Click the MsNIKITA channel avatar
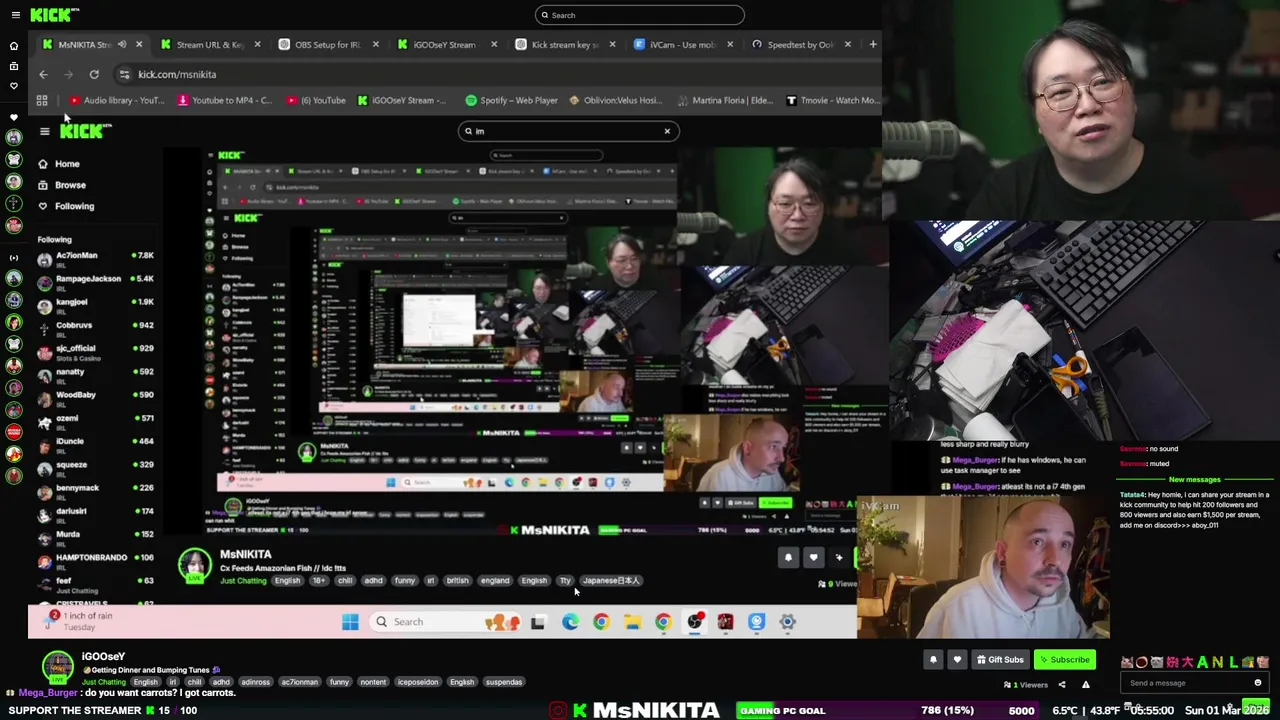 (x=194, y=566)
